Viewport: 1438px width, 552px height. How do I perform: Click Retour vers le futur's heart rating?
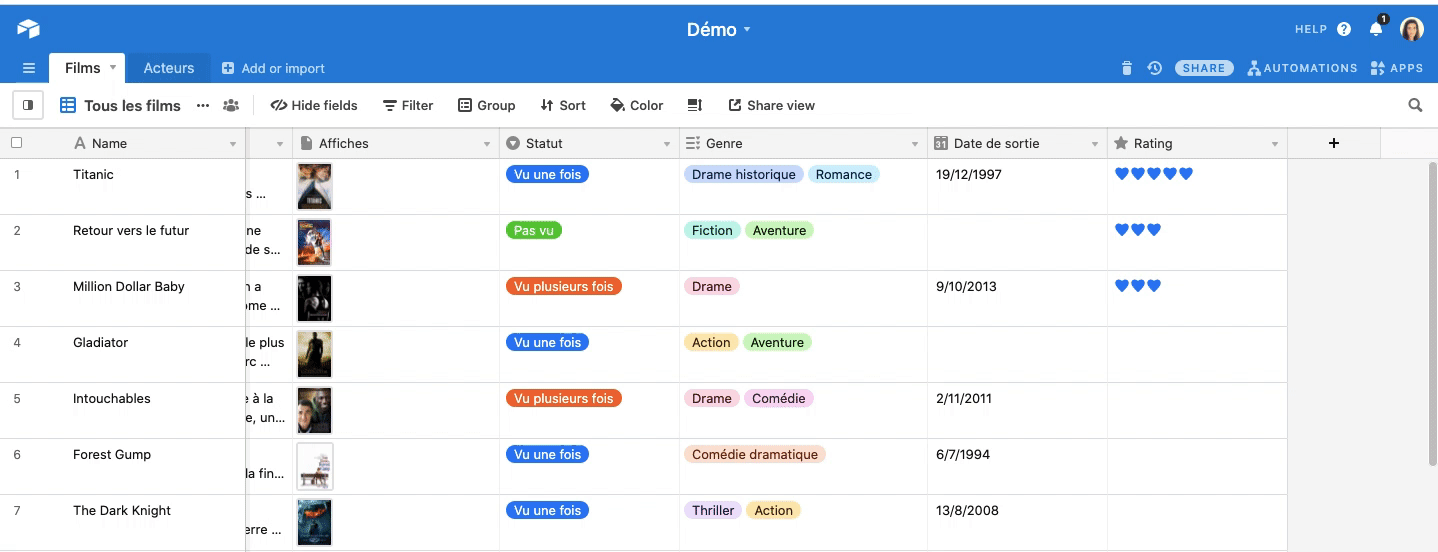point(1138,230)
